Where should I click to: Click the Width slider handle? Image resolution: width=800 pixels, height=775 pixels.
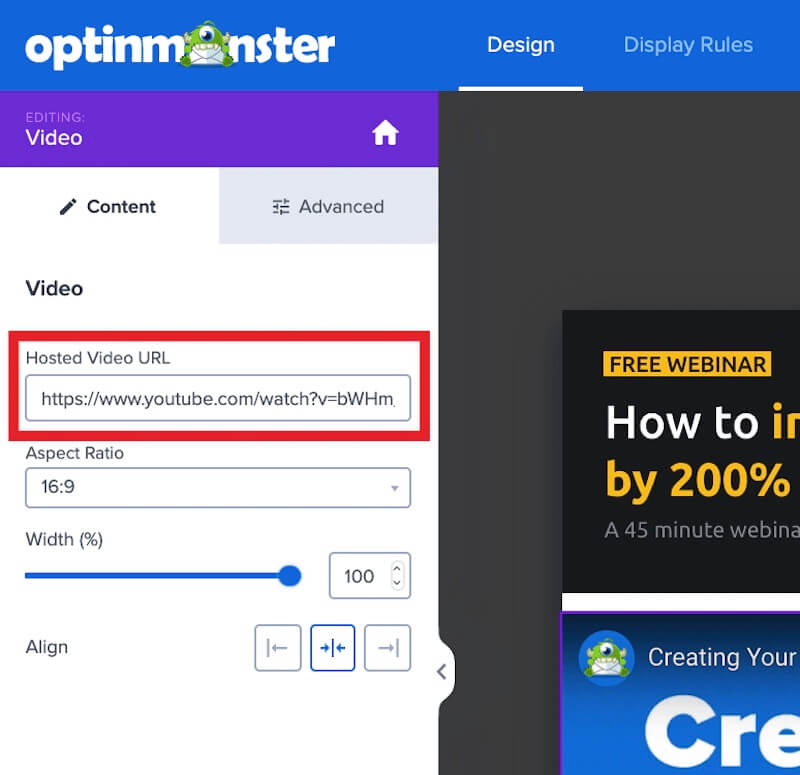tap(289, 576)
